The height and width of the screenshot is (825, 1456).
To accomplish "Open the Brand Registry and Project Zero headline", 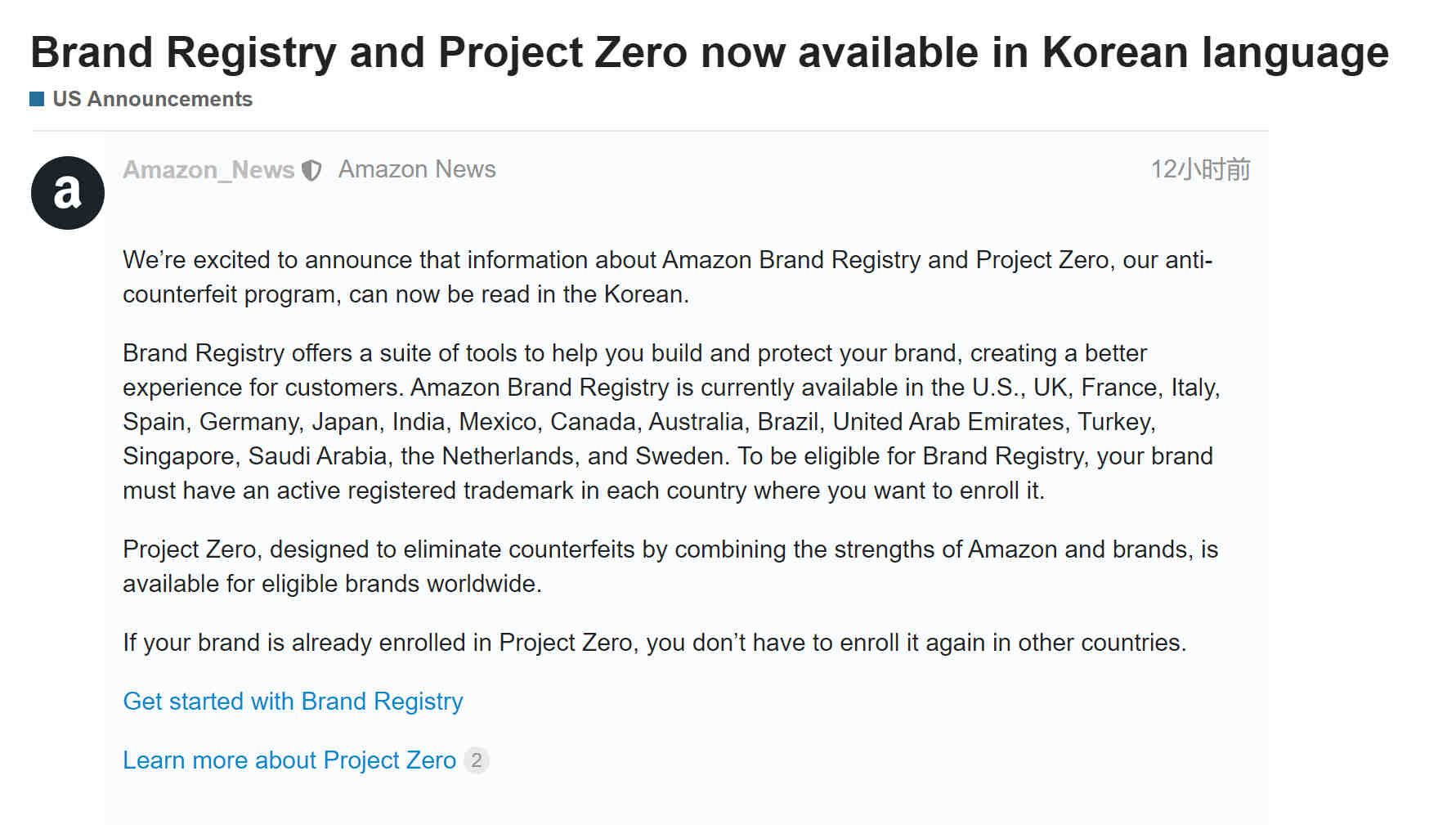I will 710,52.
